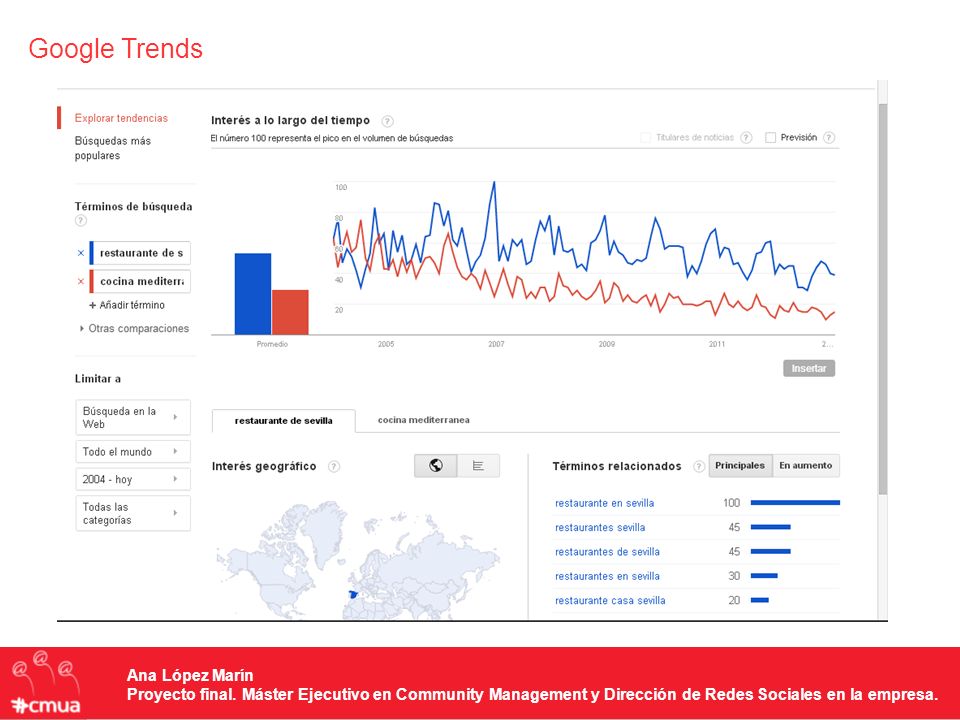This screenshot has width=960, height=720.
Task: Switch to the En aumento tab
Action: (806, 466)
